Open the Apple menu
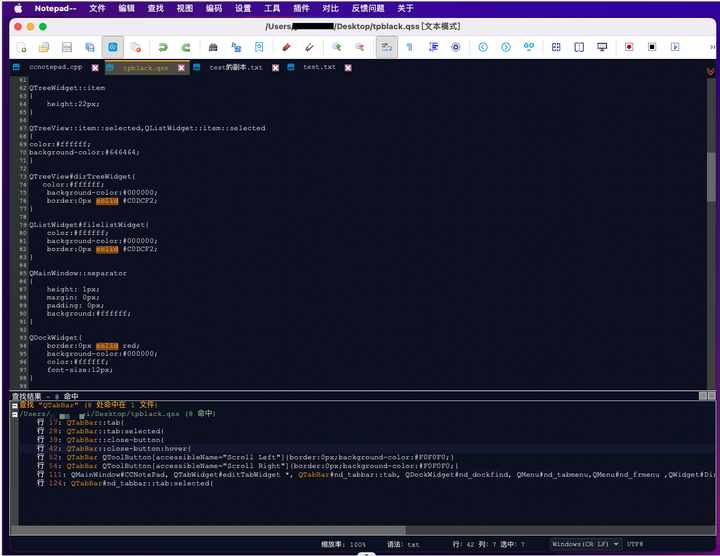720x556 pixels. [x=17, y=8]
